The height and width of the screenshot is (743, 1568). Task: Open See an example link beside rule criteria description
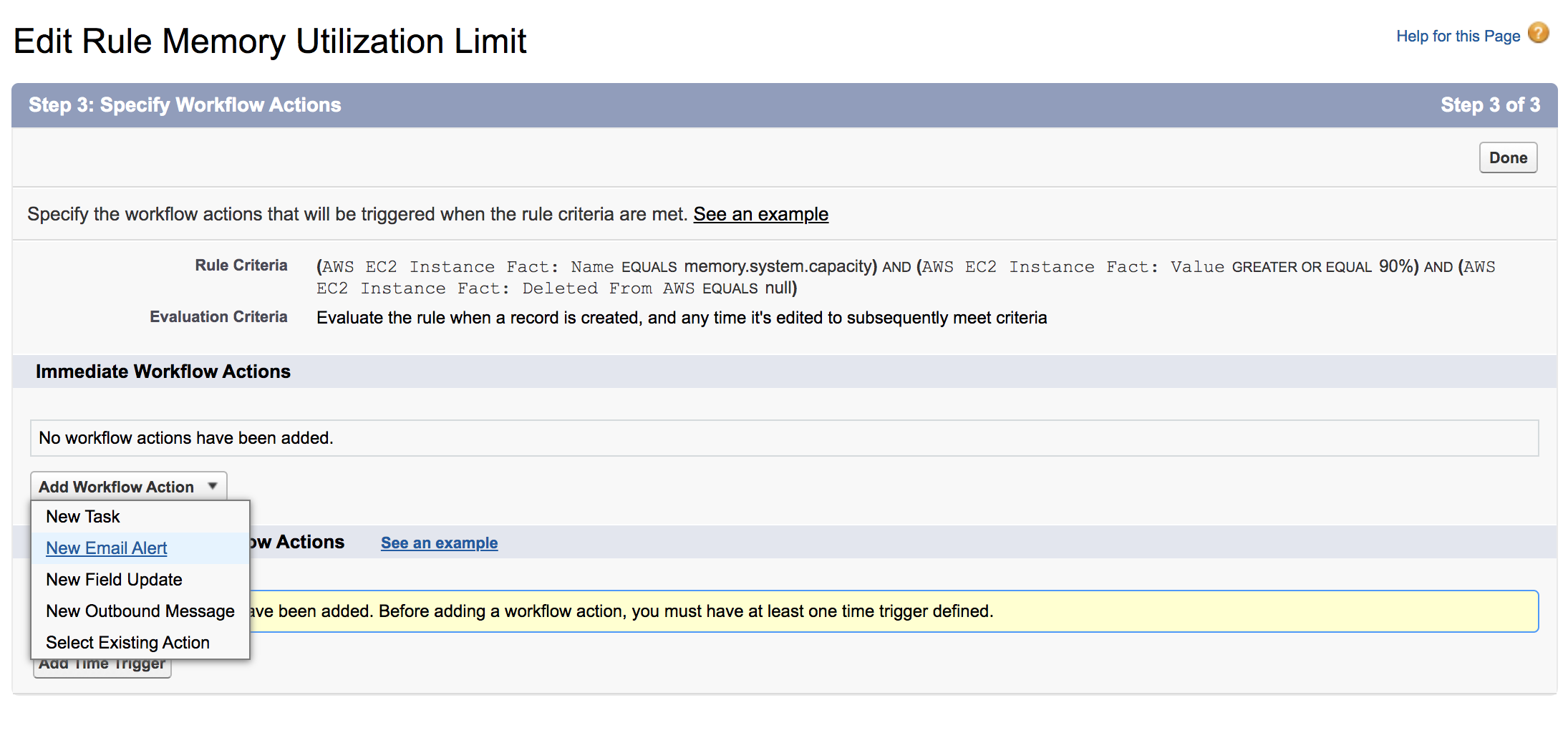(x=760, y=214)
